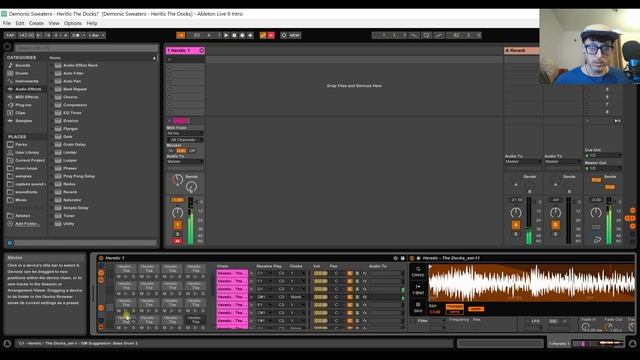Click the Automation Arm button

point(263,36)
